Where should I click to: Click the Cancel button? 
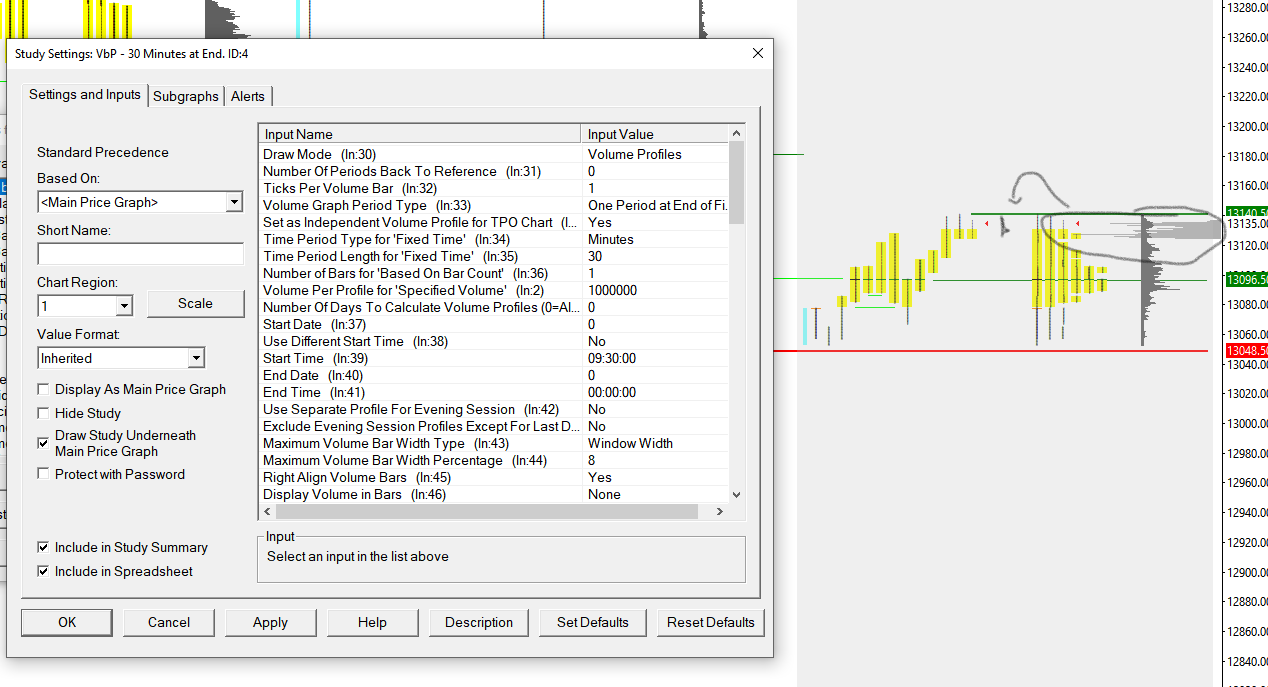point(169,622)
